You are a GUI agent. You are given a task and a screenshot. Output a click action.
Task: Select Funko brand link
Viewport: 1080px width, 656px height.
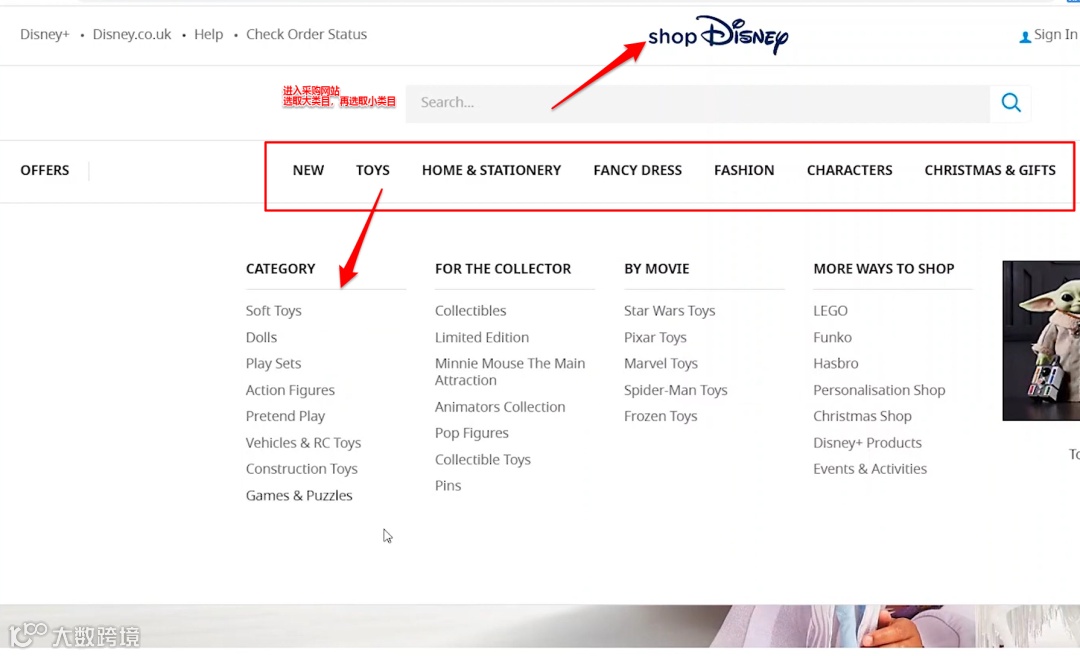[832, 338]
